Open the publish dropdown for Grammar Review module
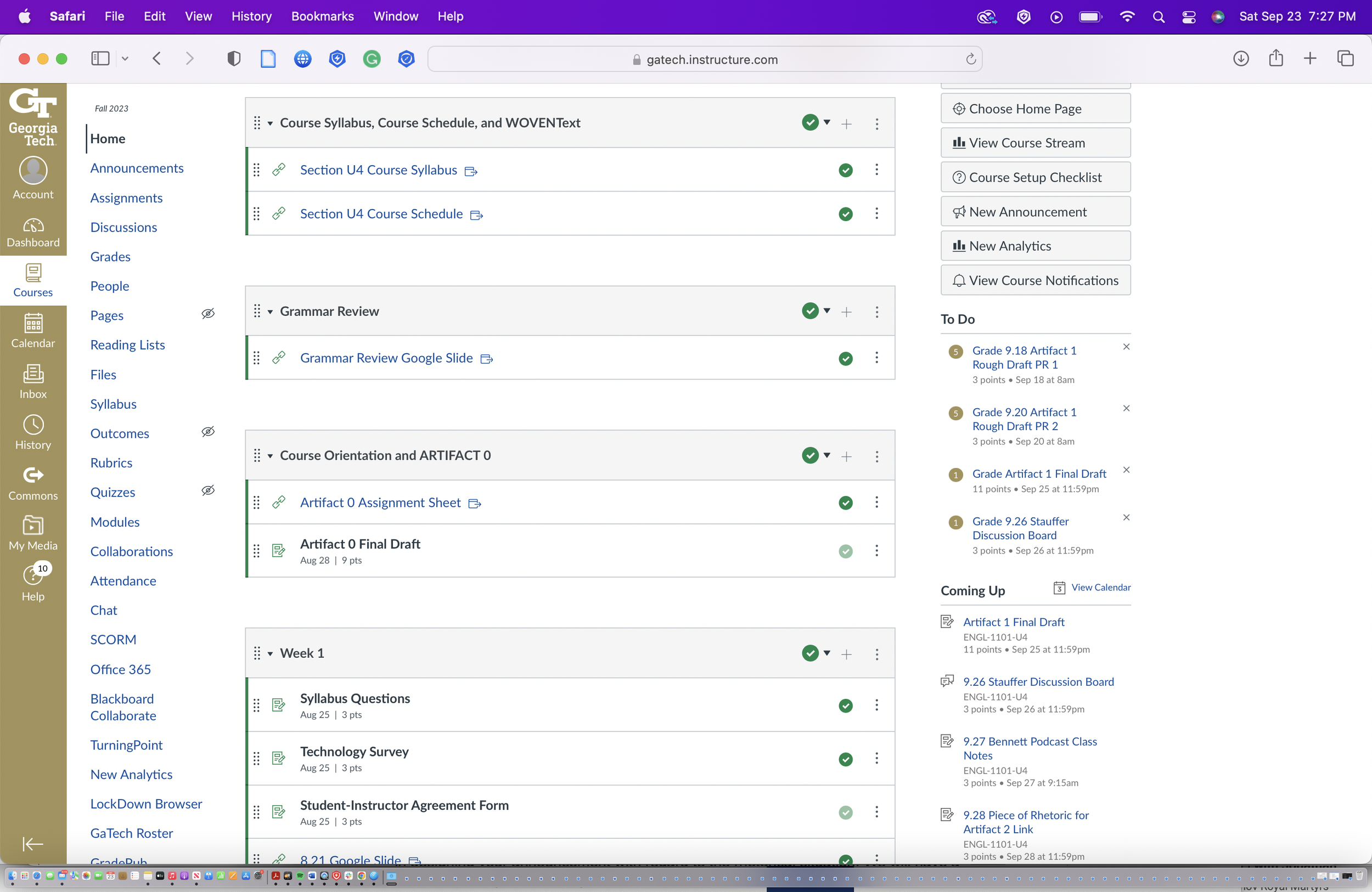Viewport: 1372px width, 892px height. pos(826,310)
